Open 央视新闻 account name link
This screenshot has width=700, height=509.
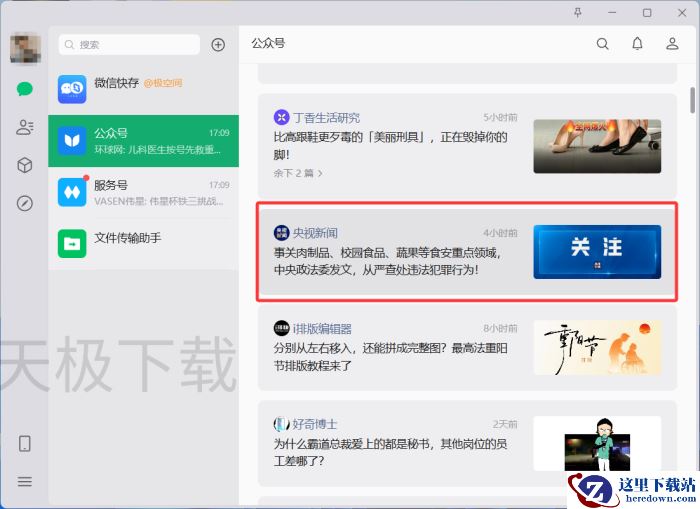click(x=315, y=233)
